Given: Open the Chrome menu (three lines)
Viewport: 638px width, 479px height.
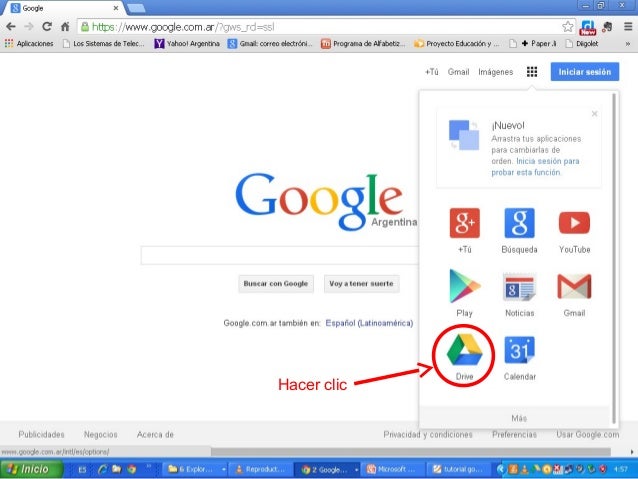Looking at the screenshot, I should 628,27.
